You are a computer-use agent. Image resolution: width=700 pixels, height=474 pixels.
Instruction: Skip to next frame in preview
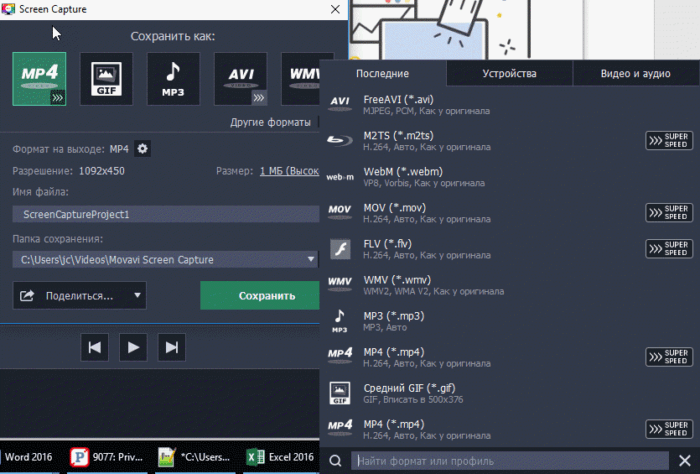172,347
